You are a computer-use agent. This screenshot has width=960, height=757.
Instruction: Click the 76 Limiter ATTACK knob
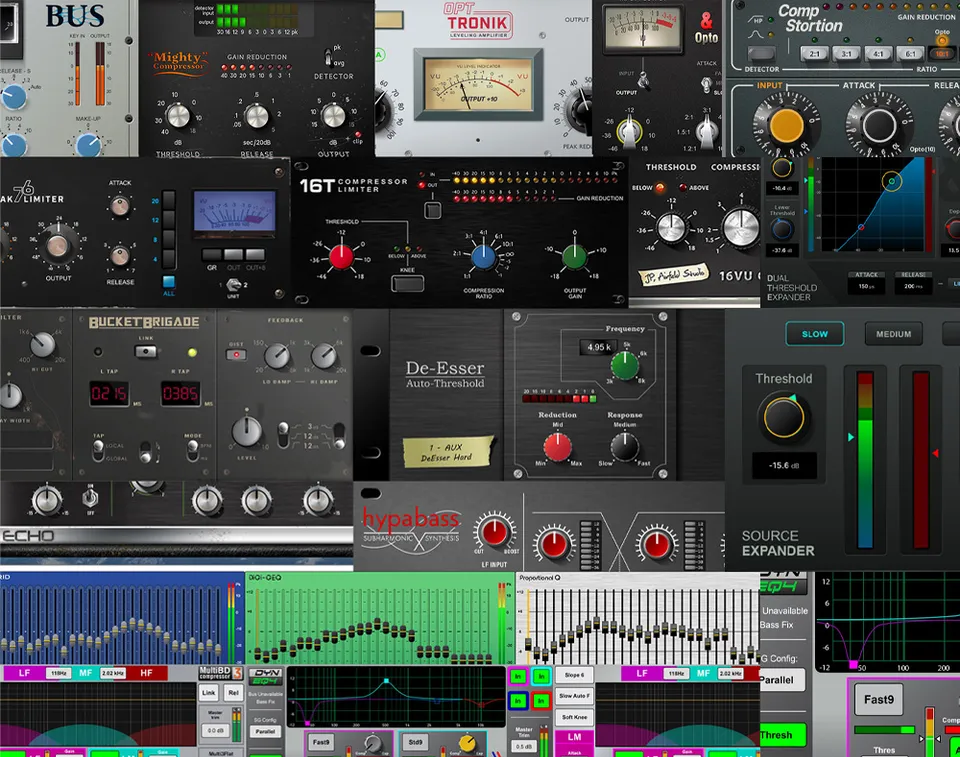[x=119, y=206]
